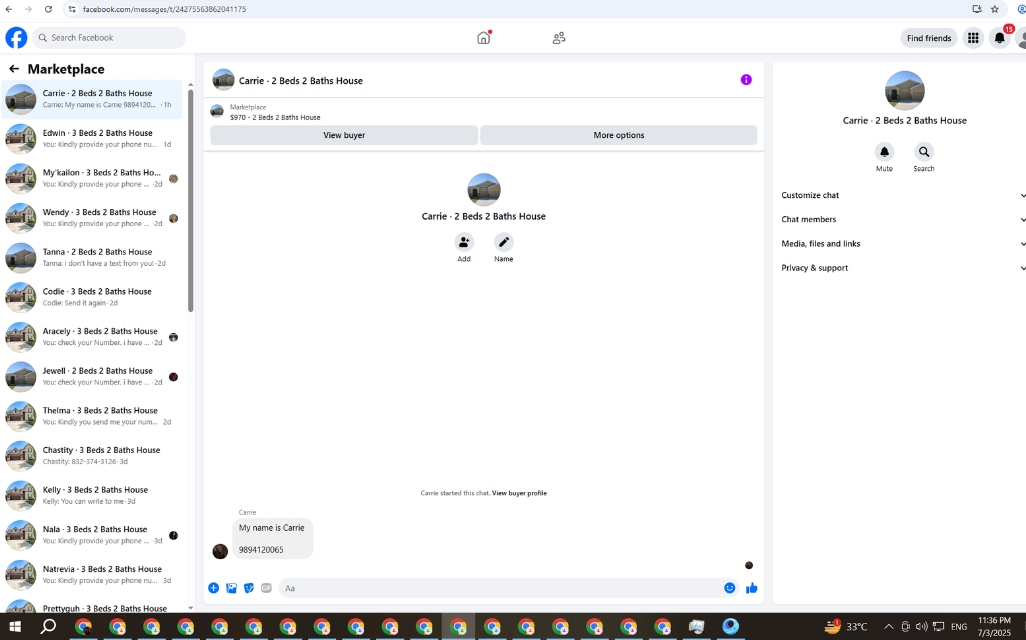
Task: Open the Notifications bell icon
Action: 999,38
